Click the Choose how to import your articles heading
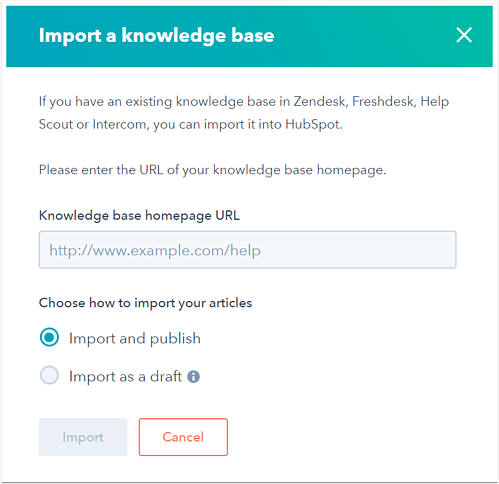Image resolution: width=499 pixels, height=484 pixels. click(146, 303)
